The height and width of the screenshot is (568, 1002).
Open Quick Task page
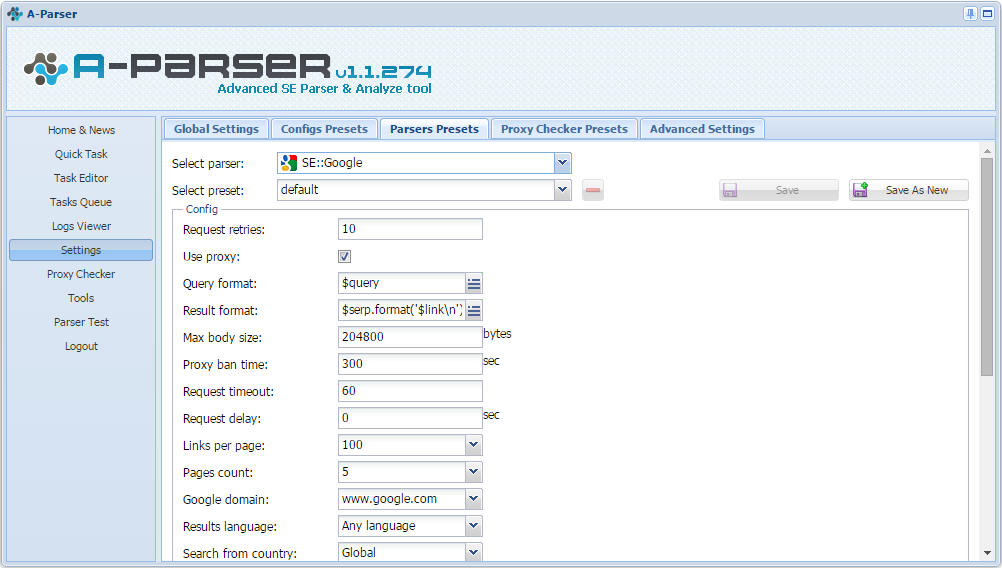tap(81, 154)
